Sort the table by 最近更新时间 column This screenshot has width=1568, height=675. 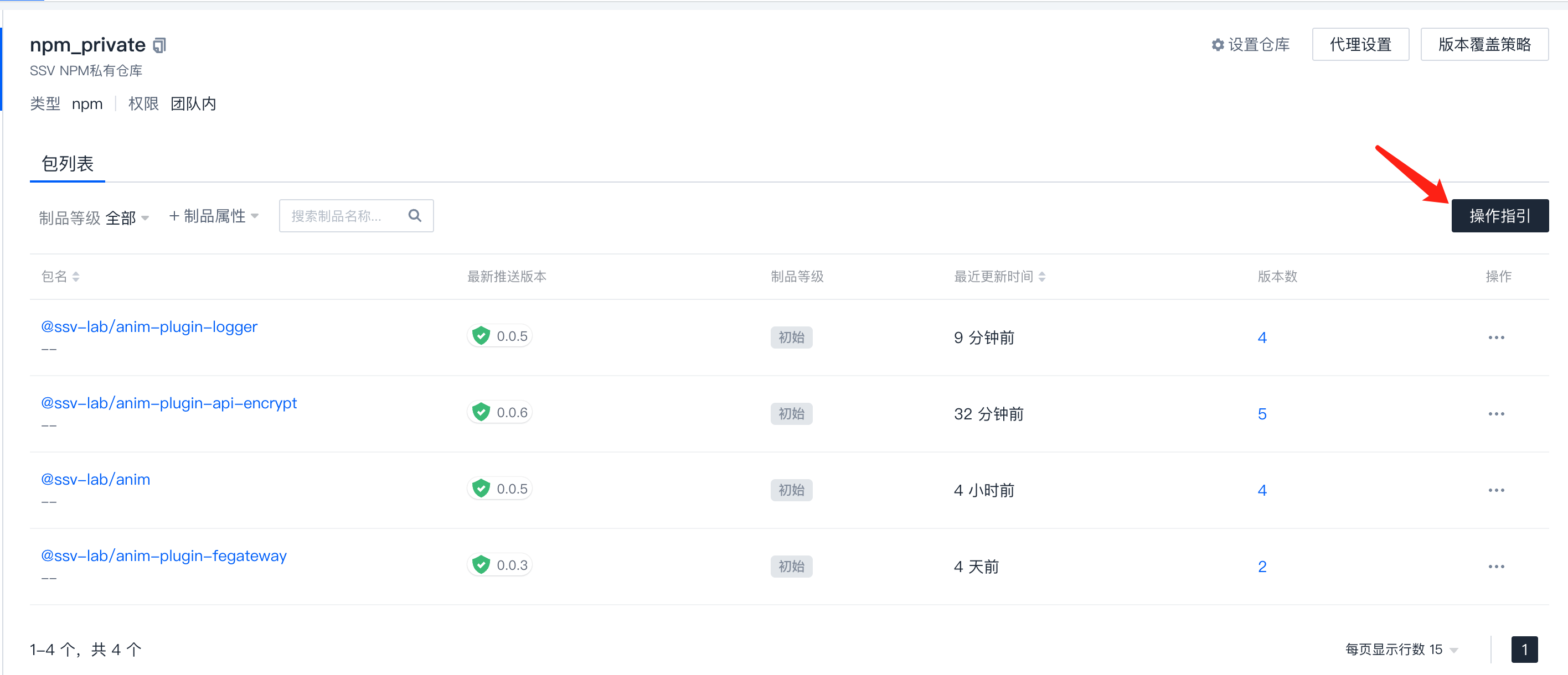click(1041, 277)
